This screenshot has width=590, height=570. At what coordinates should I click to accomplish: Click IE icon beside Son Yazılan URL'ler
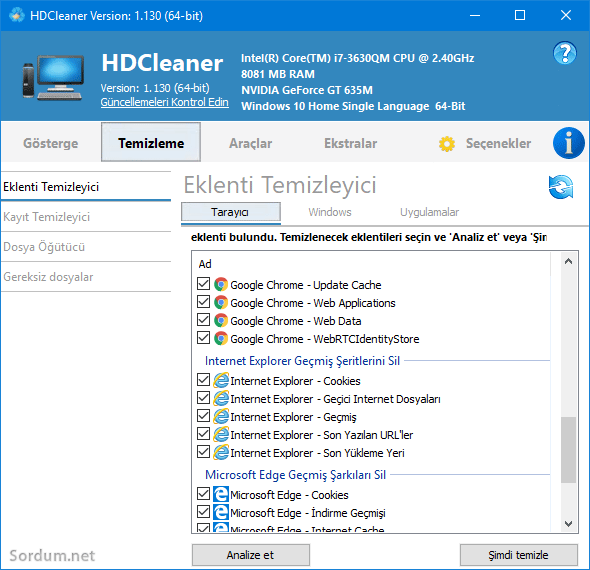(221, 435)
